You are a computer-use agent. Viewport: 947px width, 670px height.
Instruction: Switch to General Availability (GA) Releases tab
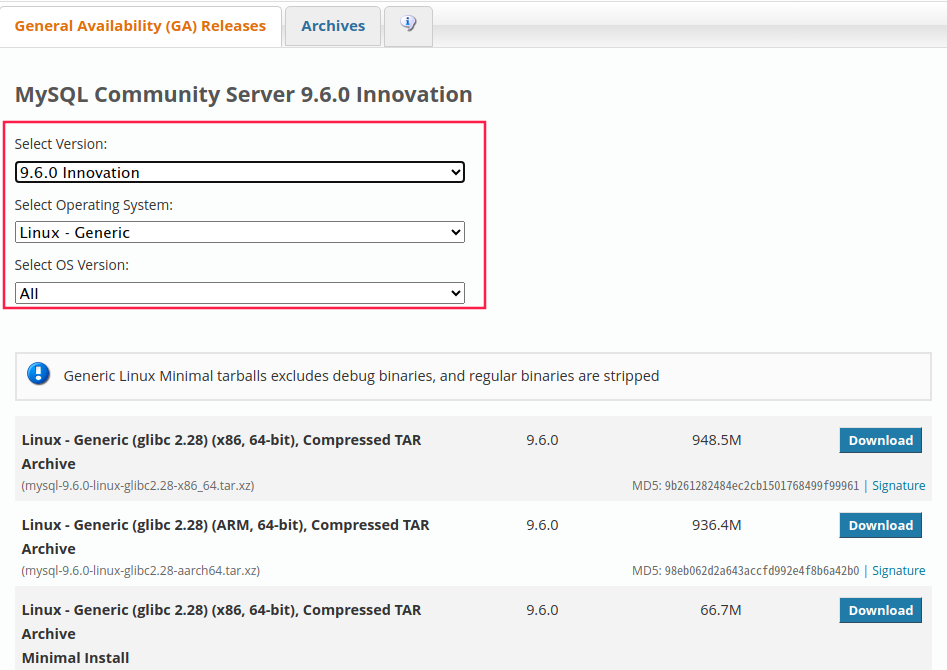[140, 26]
